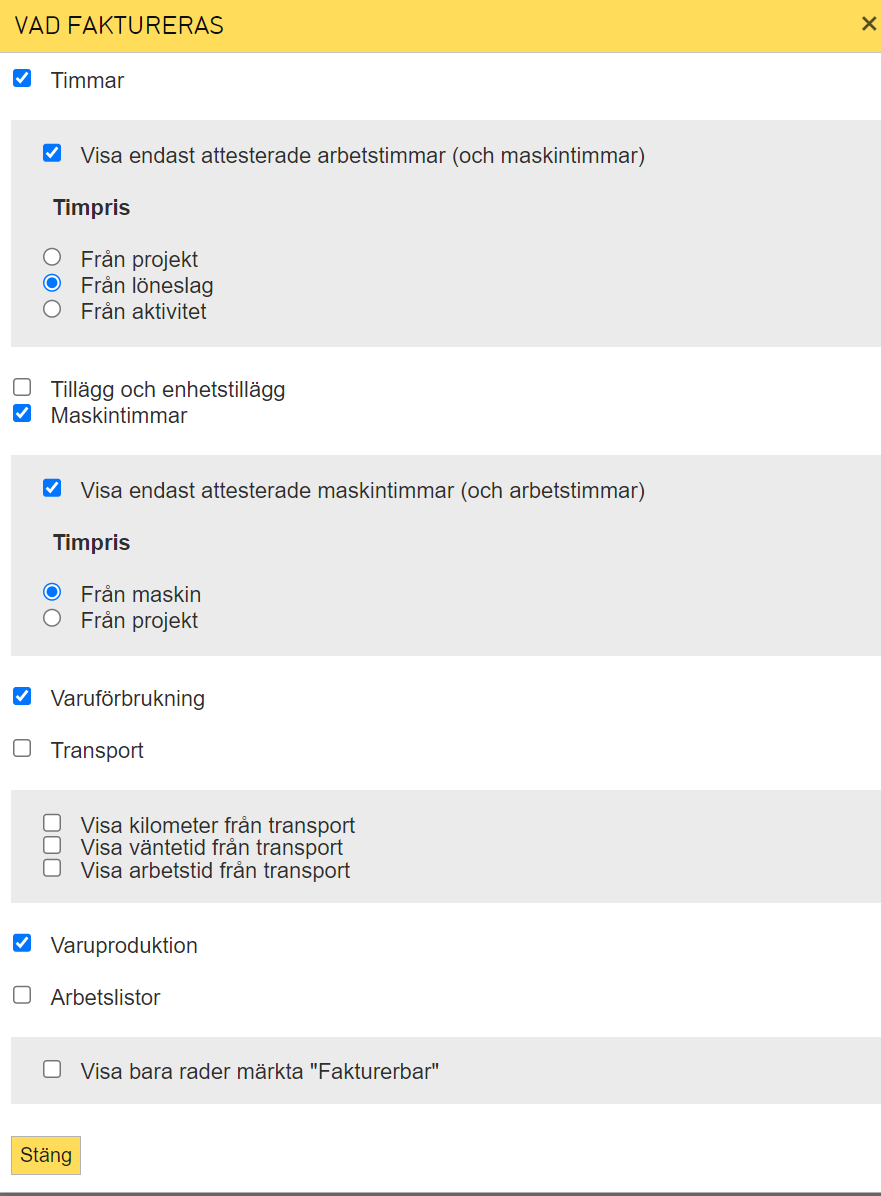Check Visa väntetid från transport

click(x=52, y=845)
